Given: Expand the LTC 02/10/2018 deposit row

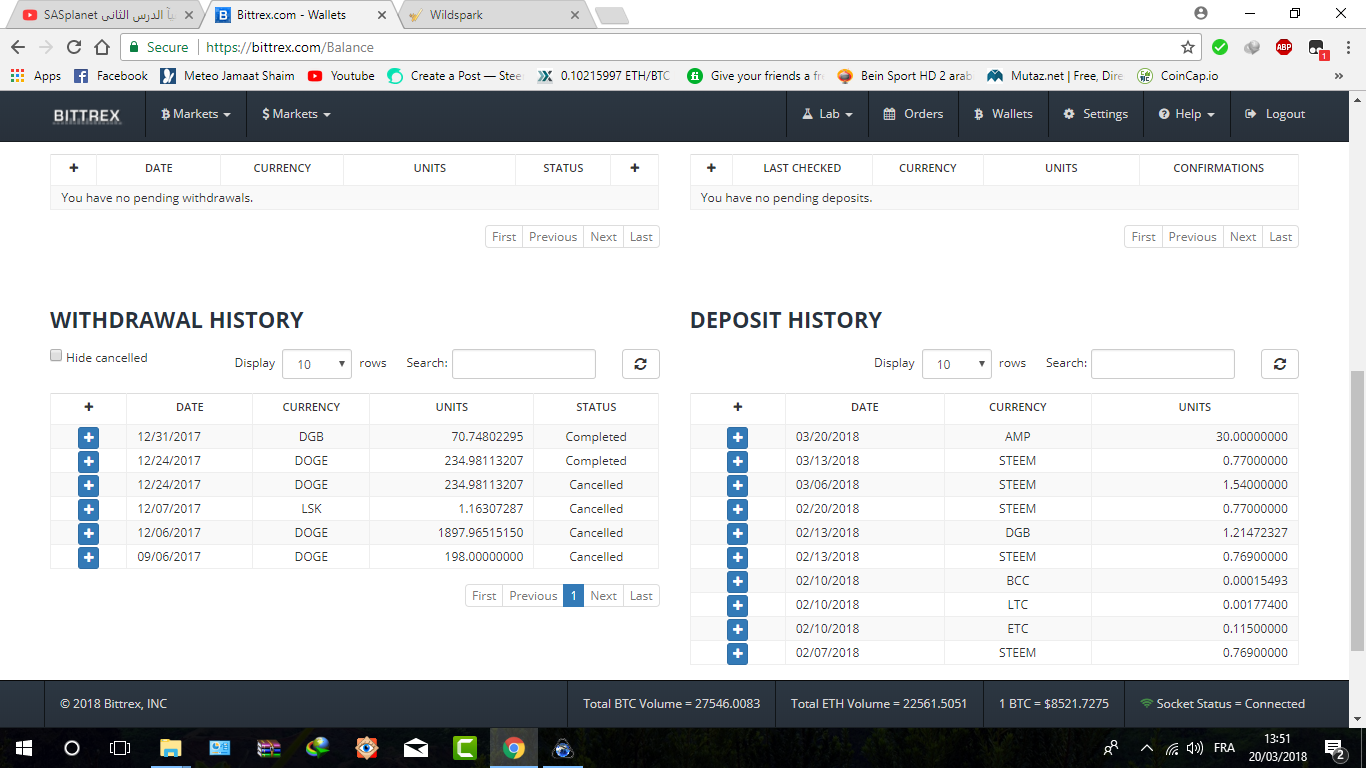Looking at the screenshot, I should [x=737, y=605].
